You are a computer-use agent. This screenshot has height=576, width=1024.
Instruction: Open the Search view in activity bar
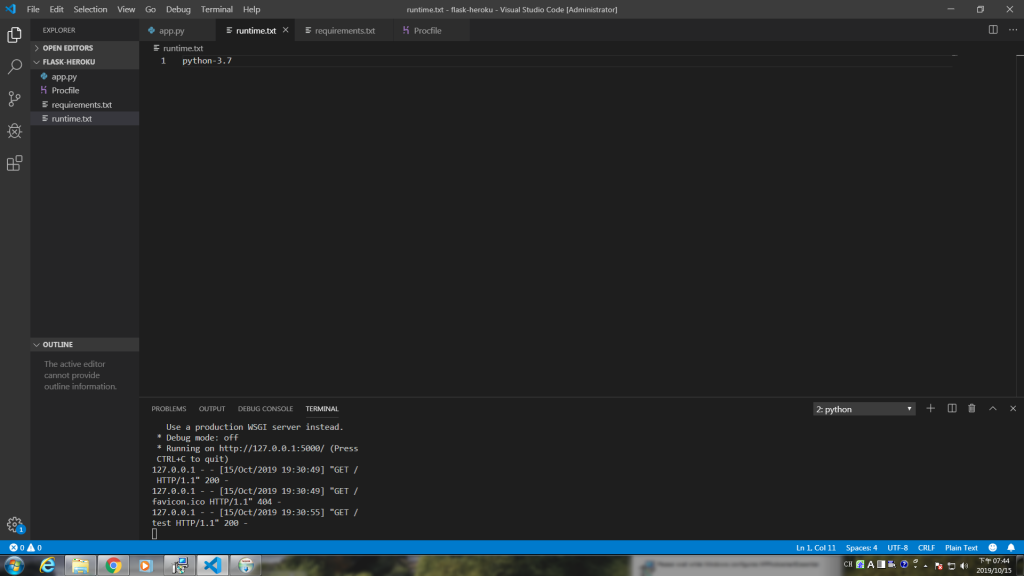click(14, 67)
